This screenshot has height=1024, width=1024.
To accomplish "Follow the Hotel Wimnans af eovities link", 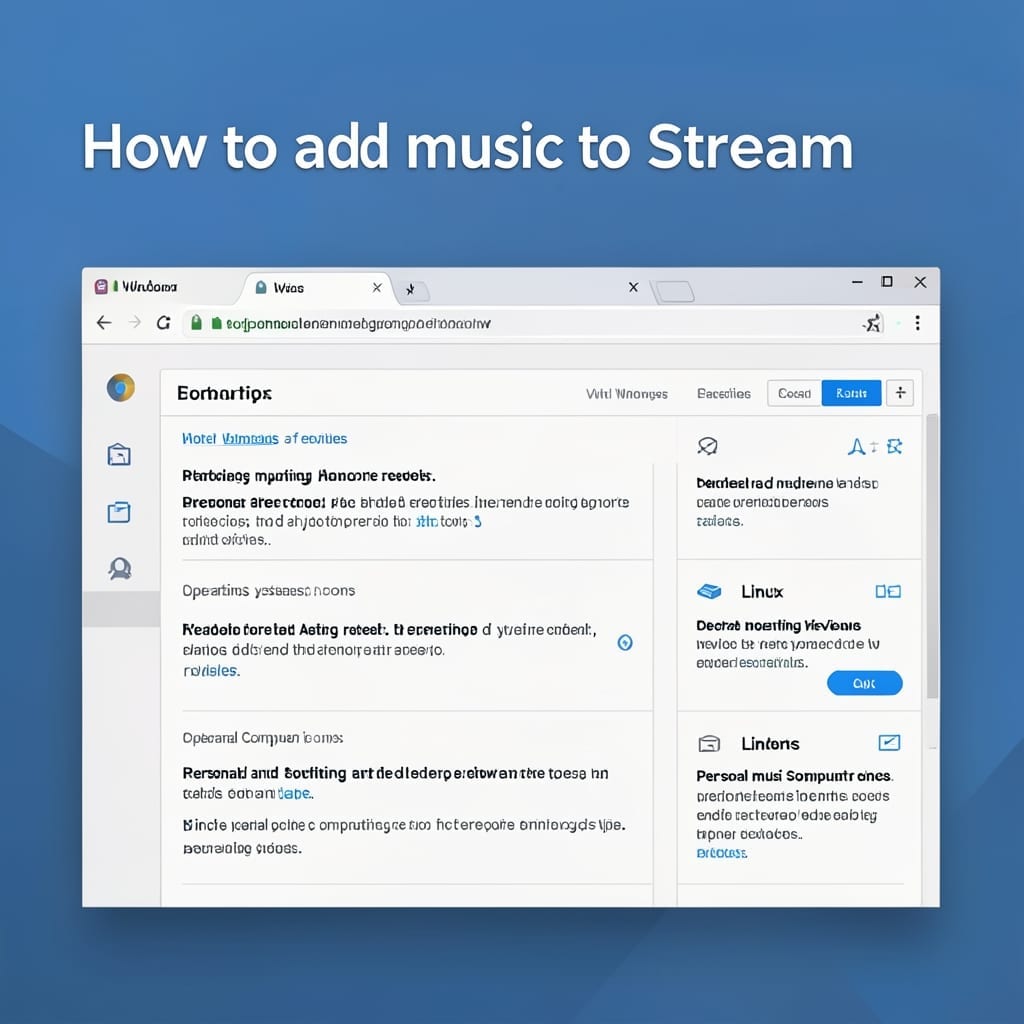I will tap(264, 439).
